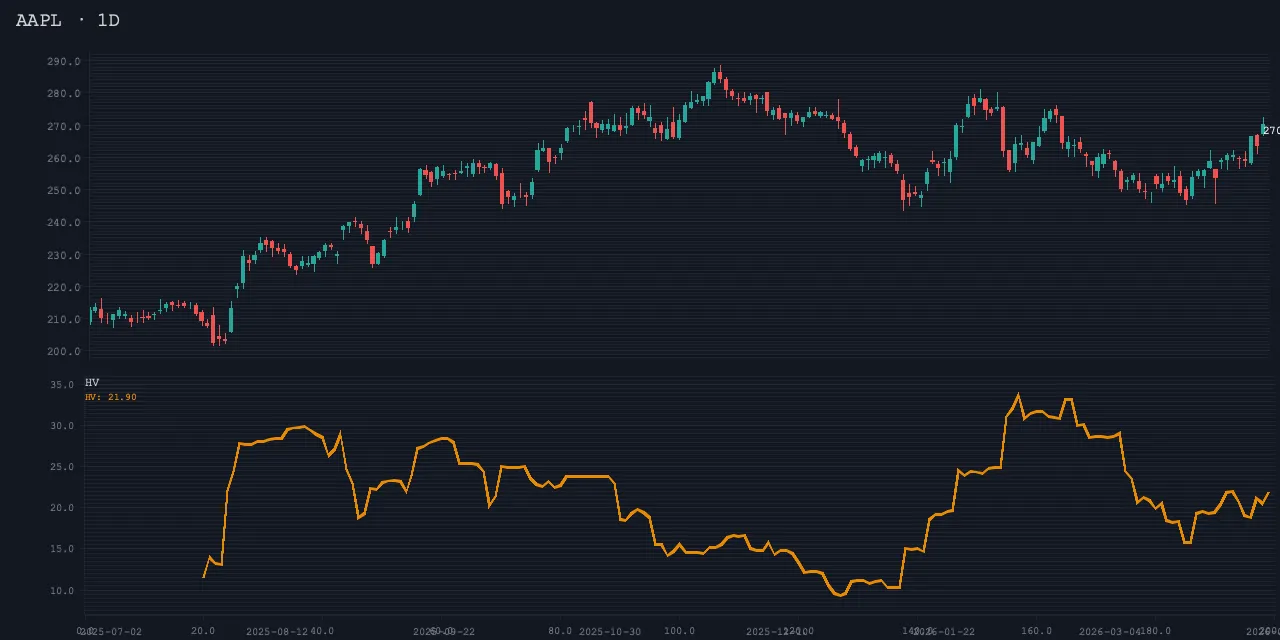The image size is (1280, 640).
Task: Click the 2026-03-04 date axis label
Action: (1110, 632)
